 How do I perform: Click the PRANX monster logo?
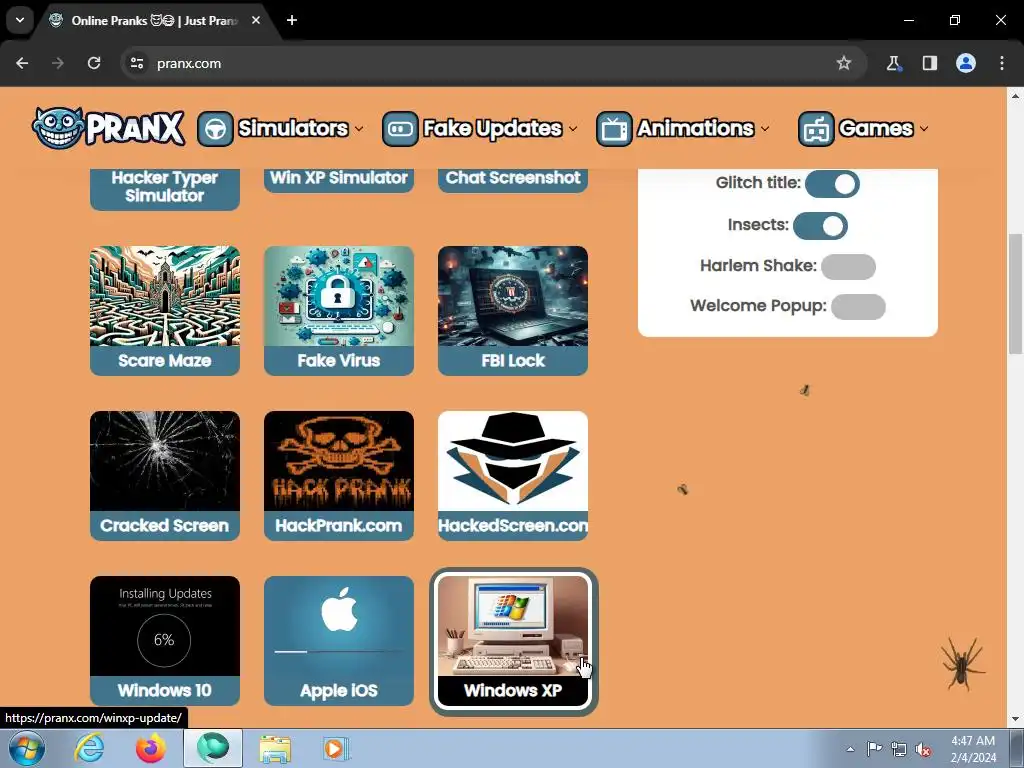click(x=108, y=128)
